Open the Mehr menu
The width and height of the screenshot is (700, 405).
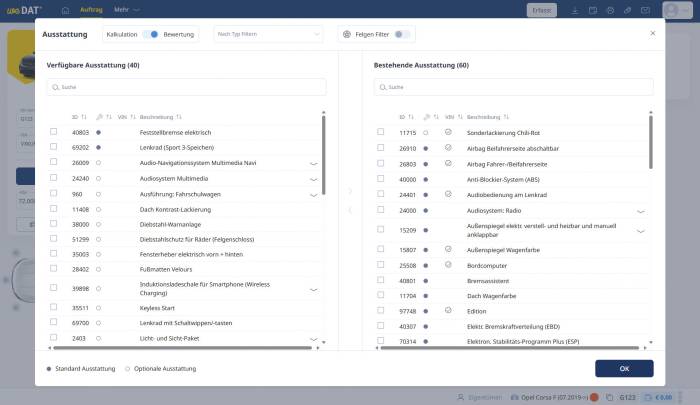pos(124,10)
